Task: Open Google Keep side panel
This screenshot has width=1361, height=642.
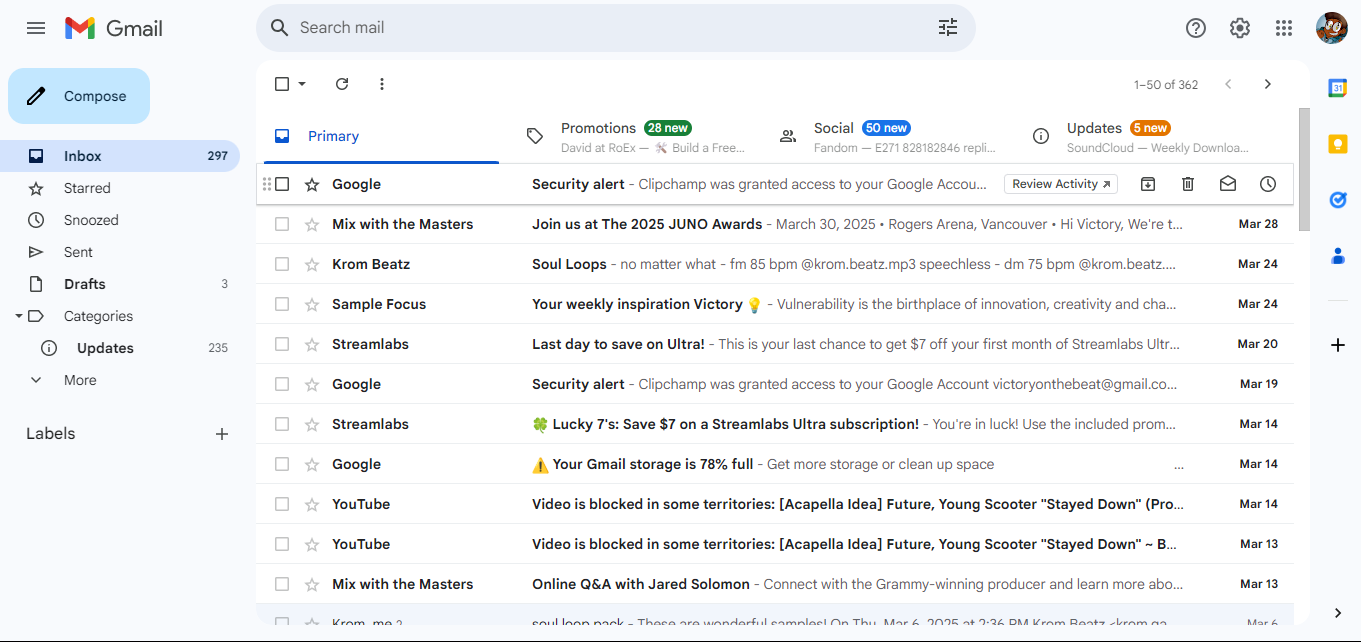Action: click(x=1337, y=144)
